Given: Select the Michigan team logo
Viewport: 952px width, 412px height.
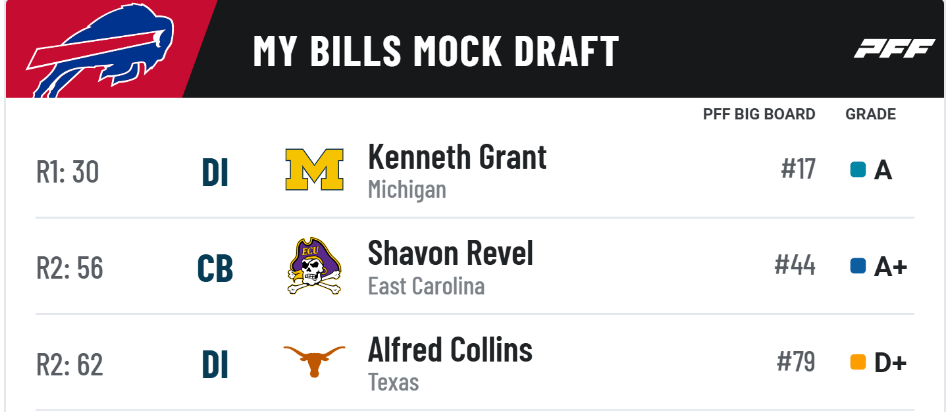Looking at the screenshot, I should [x=314, y=170].
